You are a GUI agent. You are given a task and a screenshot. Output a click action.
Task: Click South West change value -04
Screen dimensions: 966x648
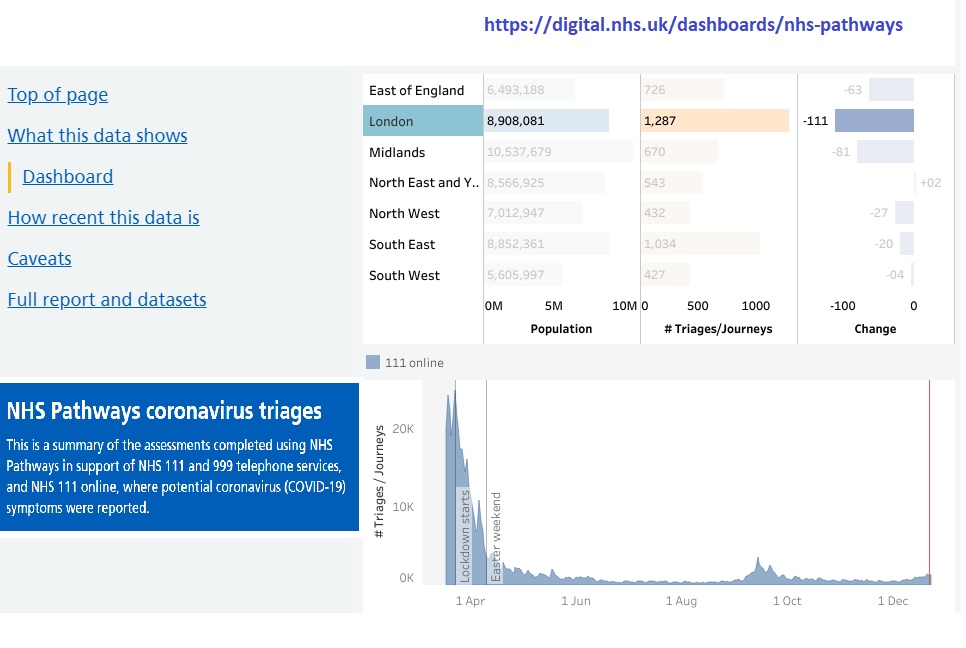point(895,275)
